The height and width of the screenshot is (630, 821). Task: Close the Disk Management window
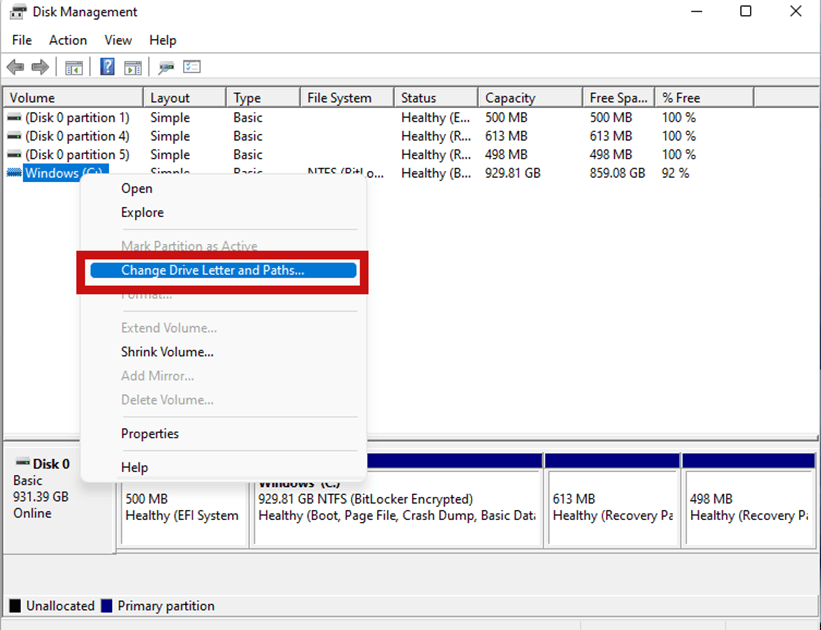click(796, 12)
